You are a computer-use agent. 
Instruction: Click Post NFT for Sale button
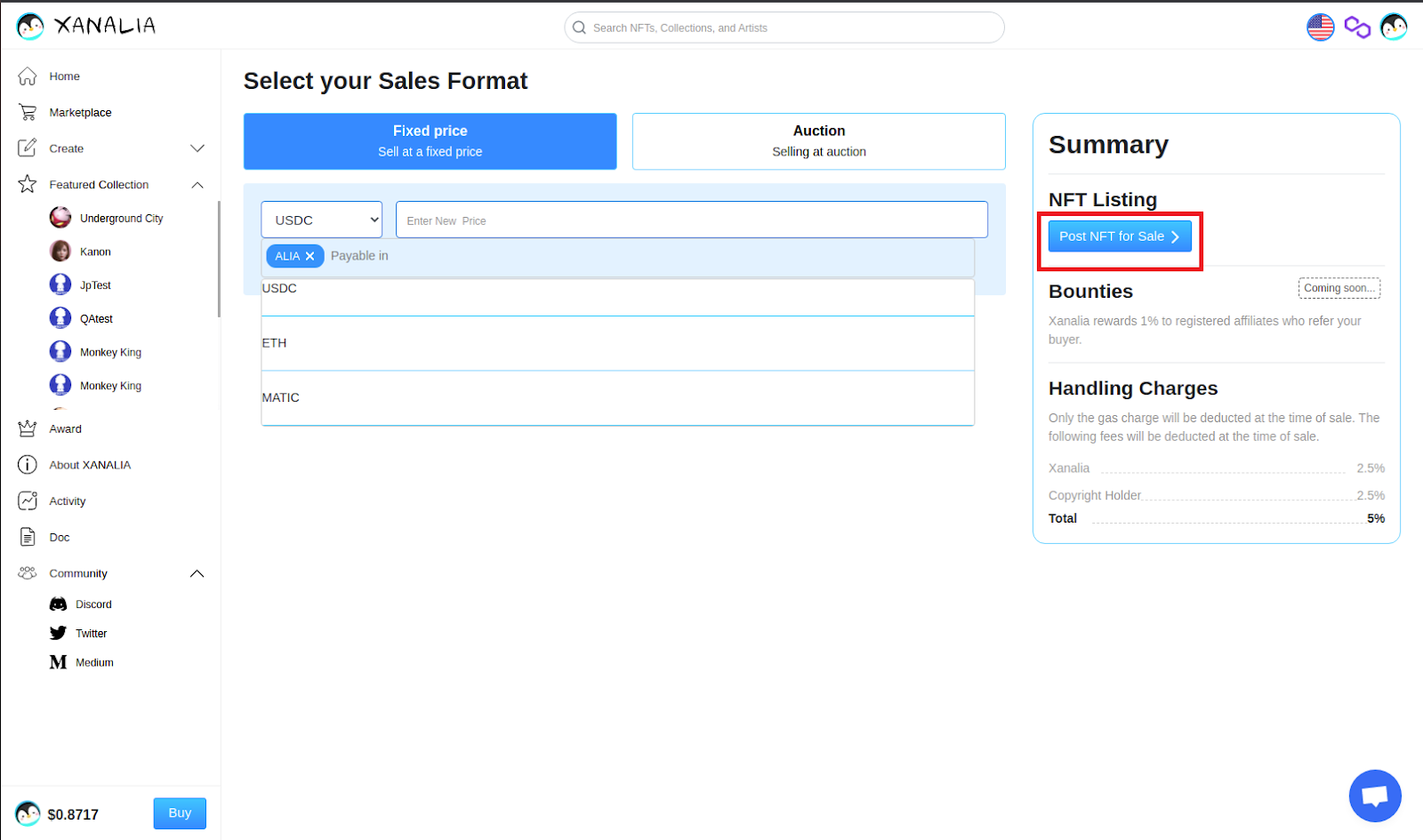tap(1120, 236)
